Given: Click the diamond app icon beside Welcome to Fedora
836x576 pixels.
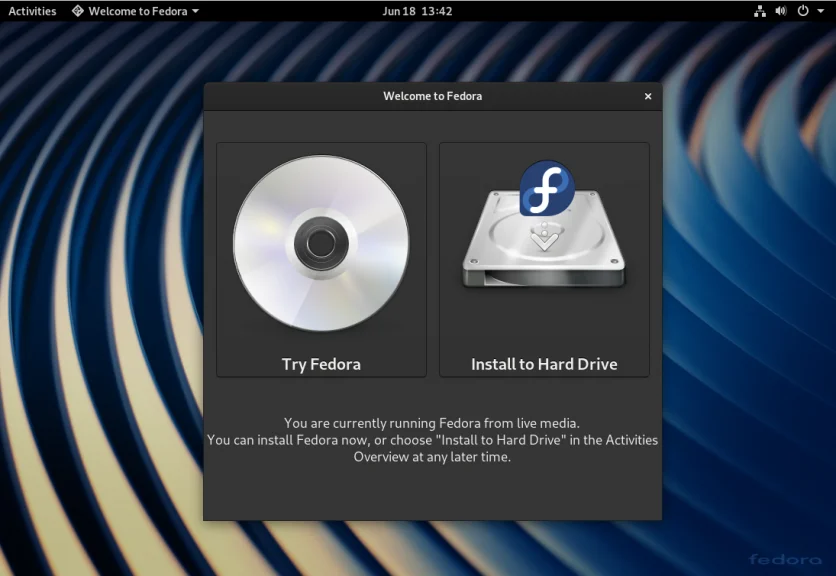Looking at the screenshot, I should 78,11.
